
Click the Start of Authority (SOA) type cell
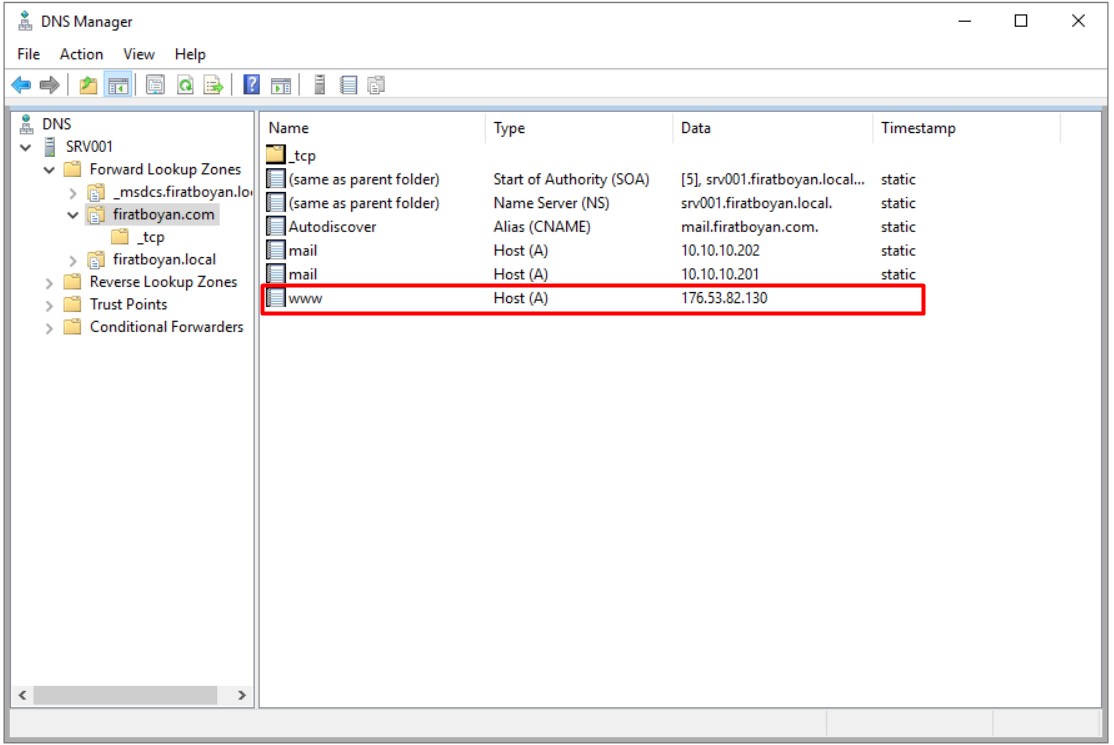click(x=571, y=179)
